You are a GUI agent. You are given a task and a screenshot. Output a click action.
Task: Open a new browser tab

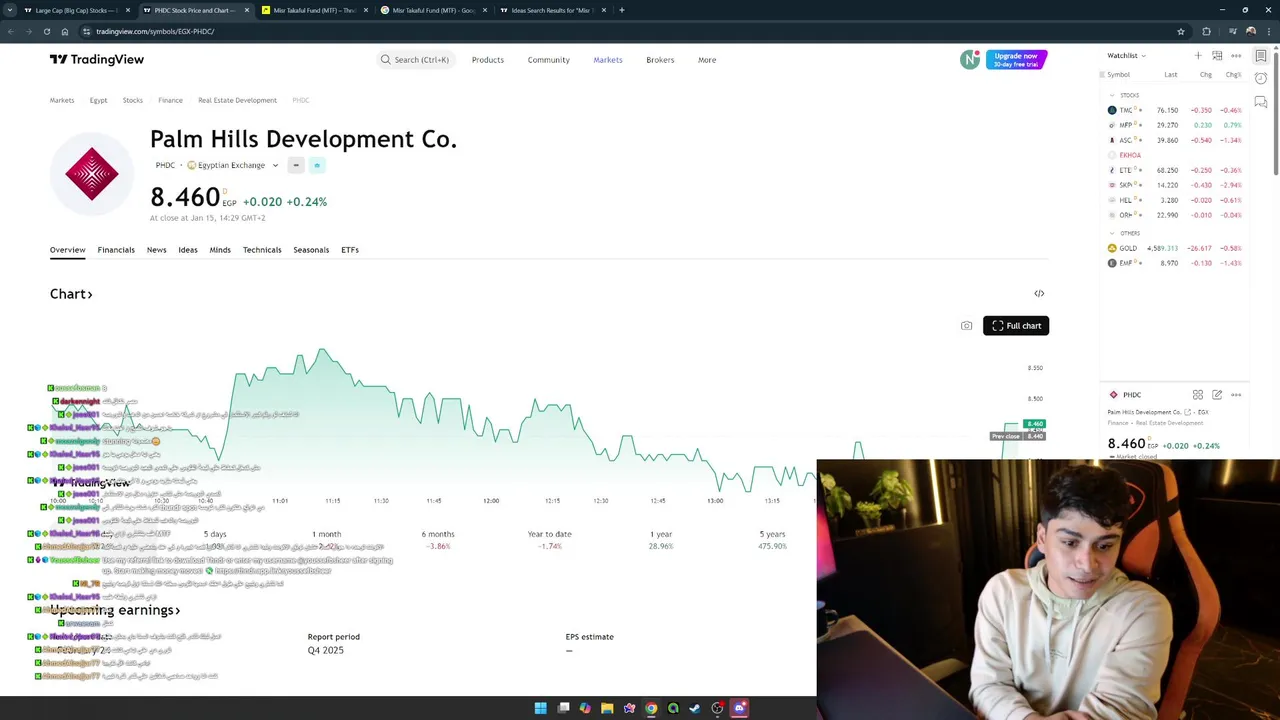pyautogui.click(x=622, y=10)
